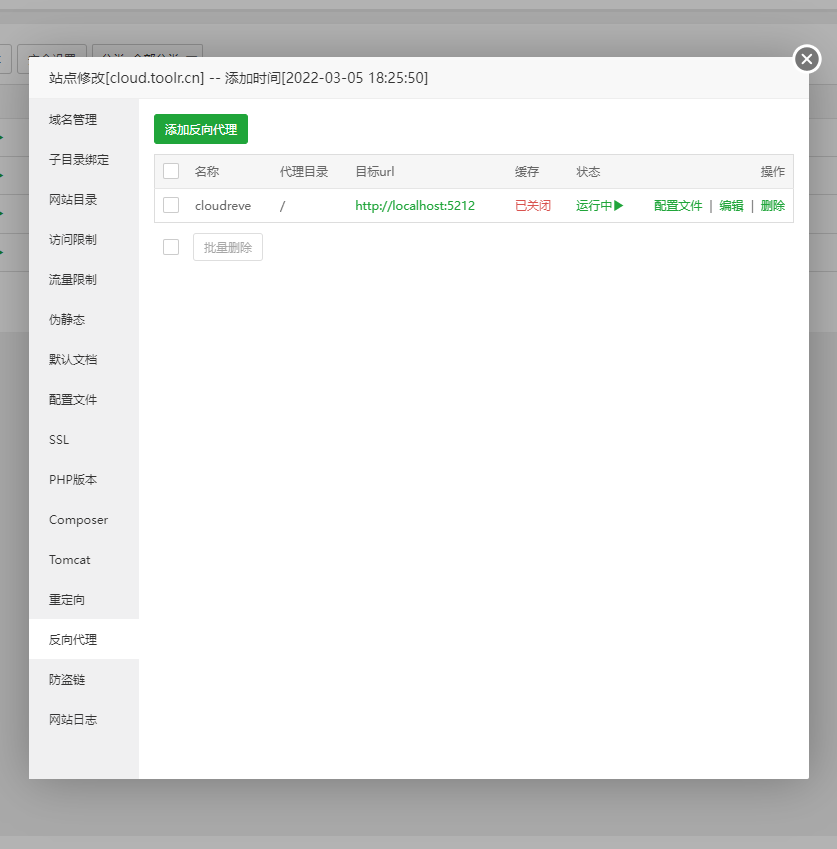This screenshot has height=849, width=837.
Task: Click the 状态 column header
Action: tap(588, 172)
